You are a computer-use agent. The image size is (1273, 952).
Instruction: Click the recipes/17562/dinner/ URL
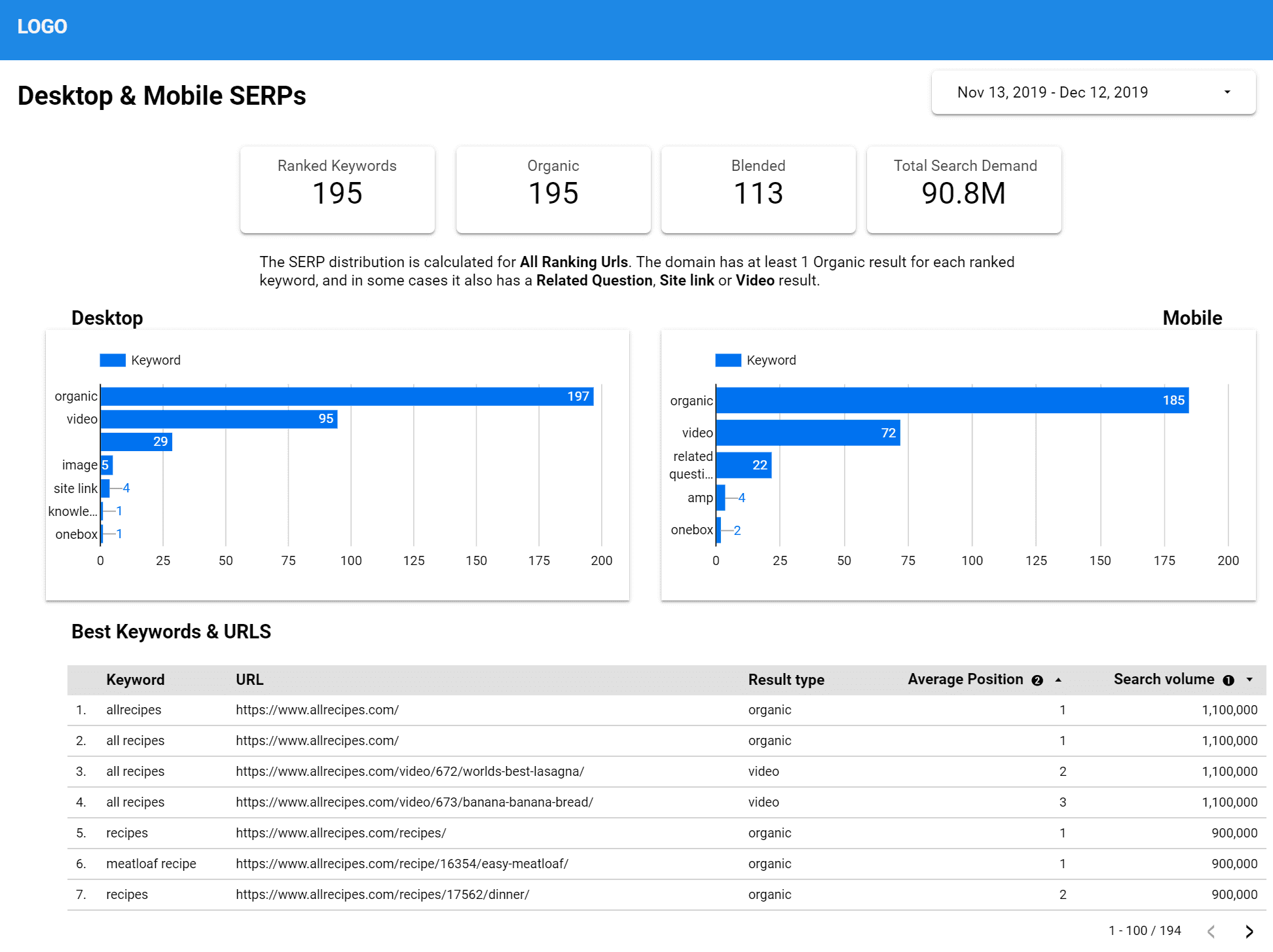[382, 894]
